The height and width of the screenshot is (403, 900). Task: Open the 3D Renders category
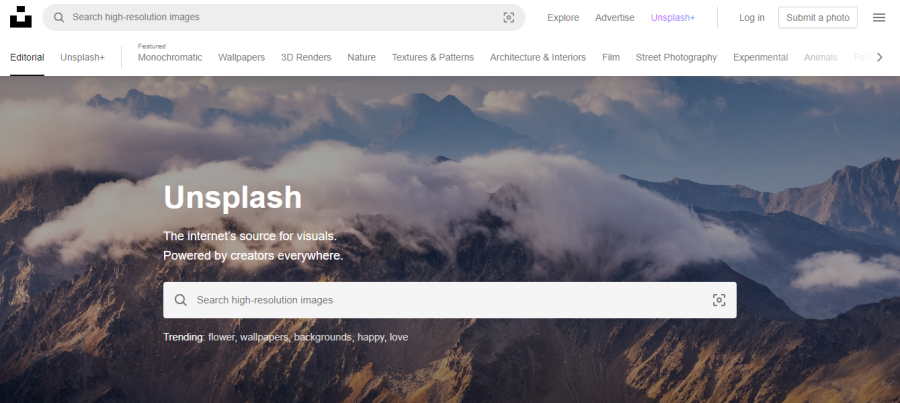coord(306,57)
